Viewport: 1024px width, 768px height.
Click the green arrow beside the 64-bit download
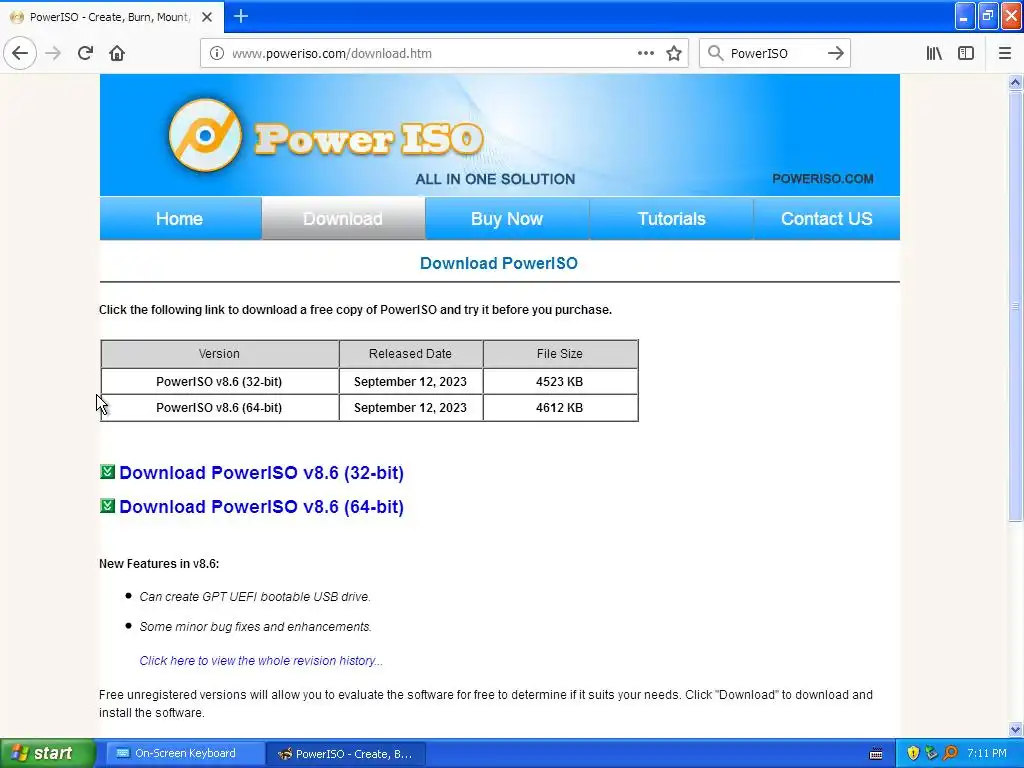[107, 505]
